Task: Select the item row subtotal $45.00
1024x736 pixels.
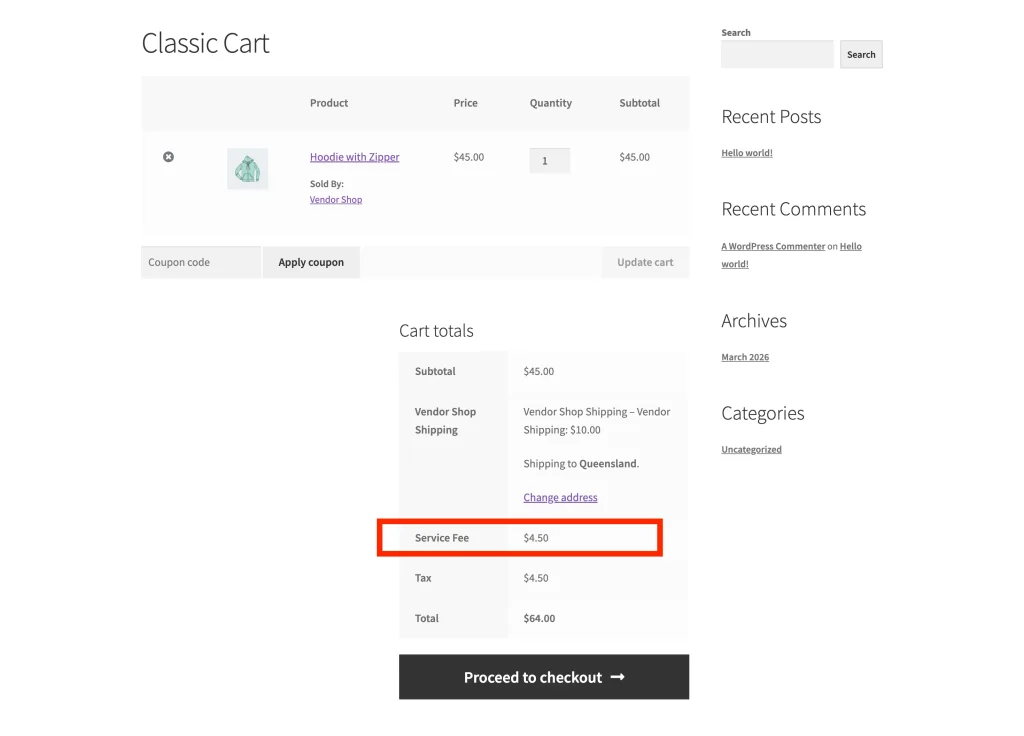Action: click(x=635, y=157)
